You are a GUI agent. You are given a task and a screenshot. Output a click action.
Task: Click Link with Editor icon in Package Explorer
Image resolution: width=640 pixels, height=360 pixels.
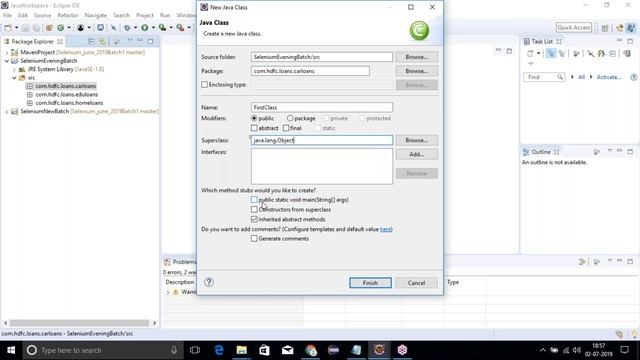pos(102,42)
